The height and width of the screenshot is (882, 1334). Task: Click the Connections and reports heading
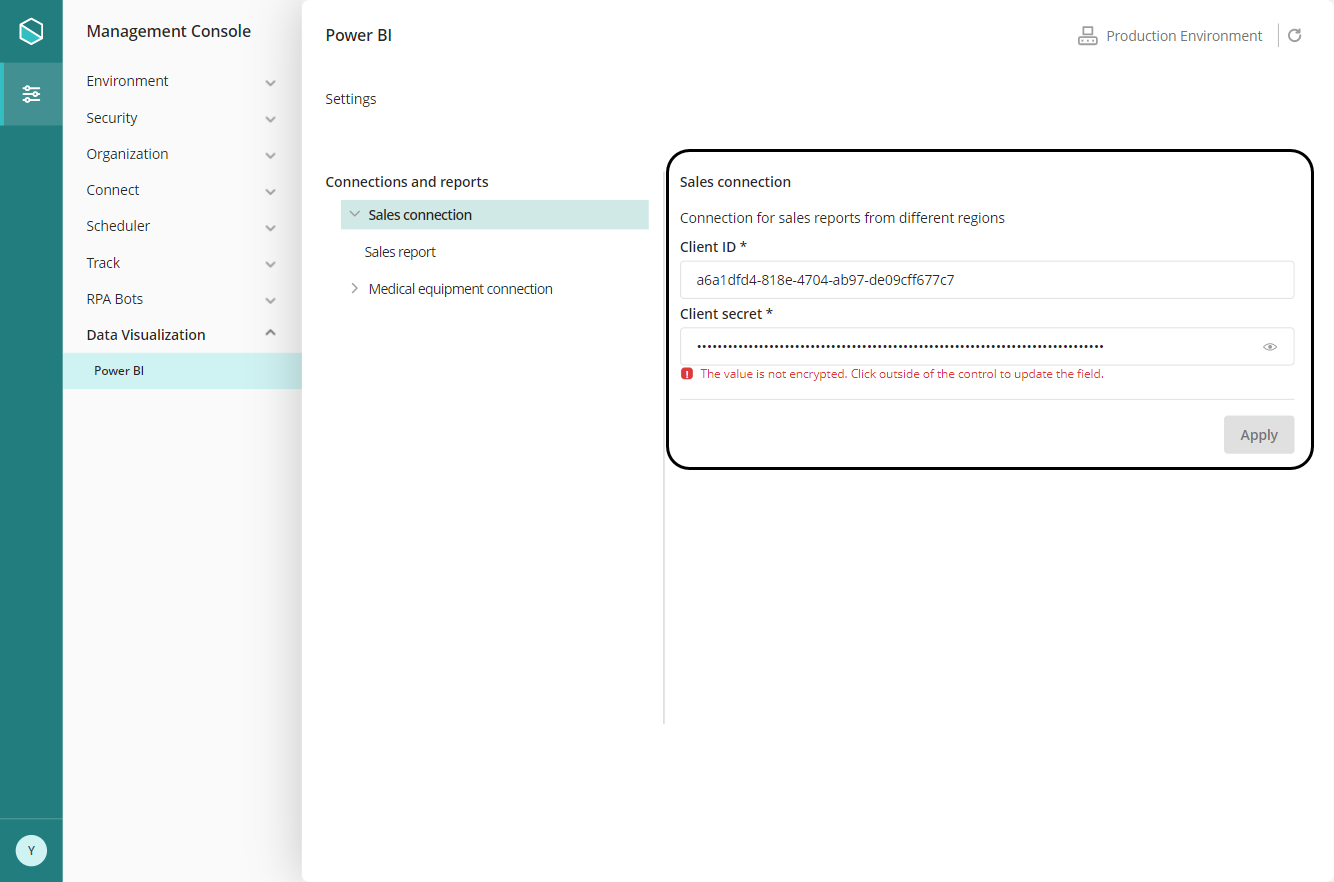tap(407, 182)
